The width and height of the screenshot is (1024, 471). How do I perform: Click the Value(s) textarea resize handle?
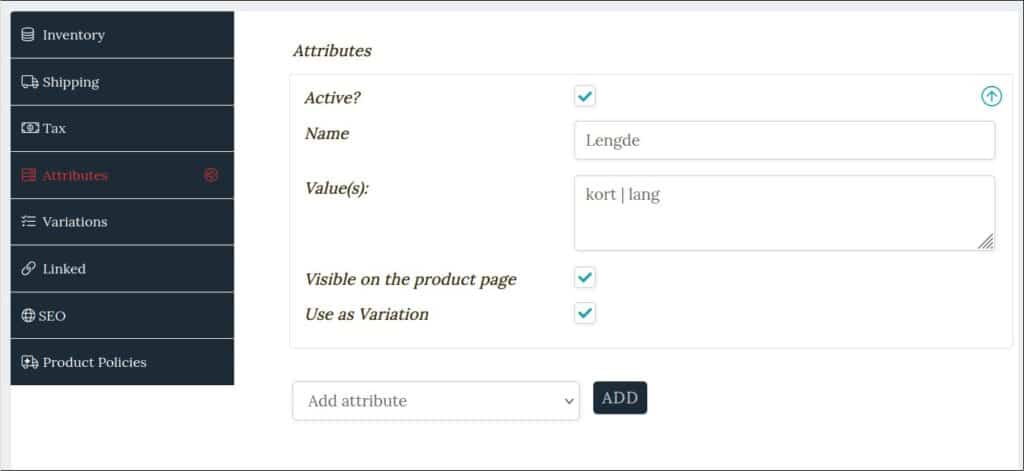(x=986, y=242)
